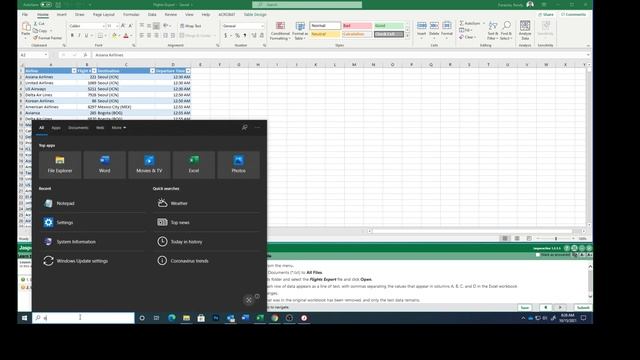Click the Comments button in Excel
Viewport: 640px width, 360px height.
point(573,14)
